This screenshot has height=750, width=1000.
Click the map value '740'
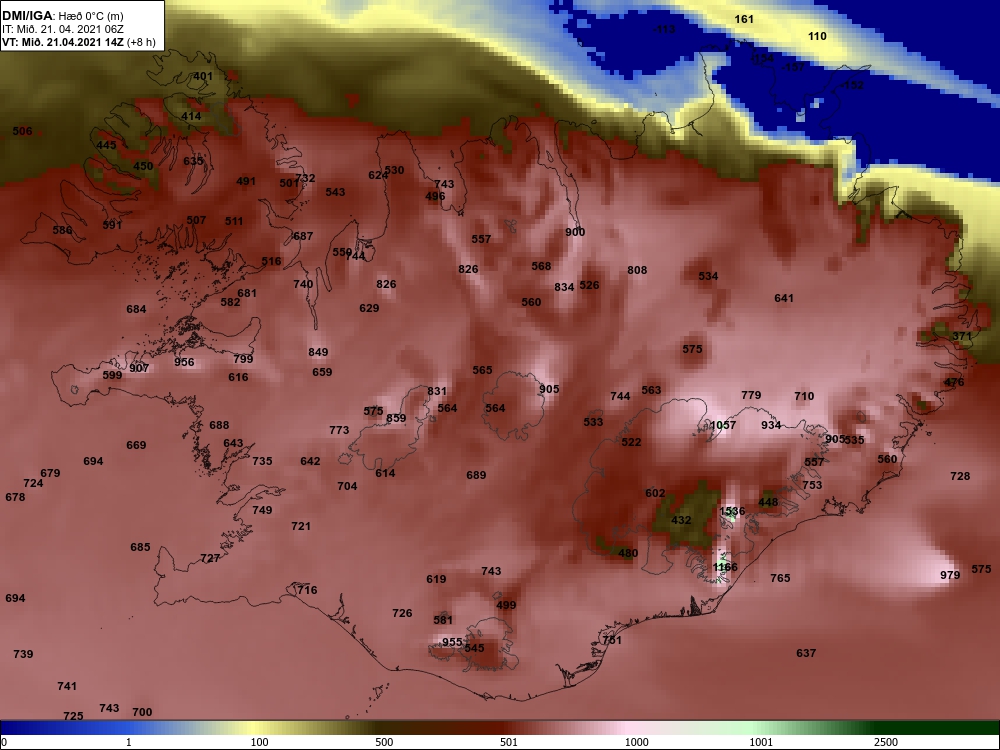(x=303, y=284)
